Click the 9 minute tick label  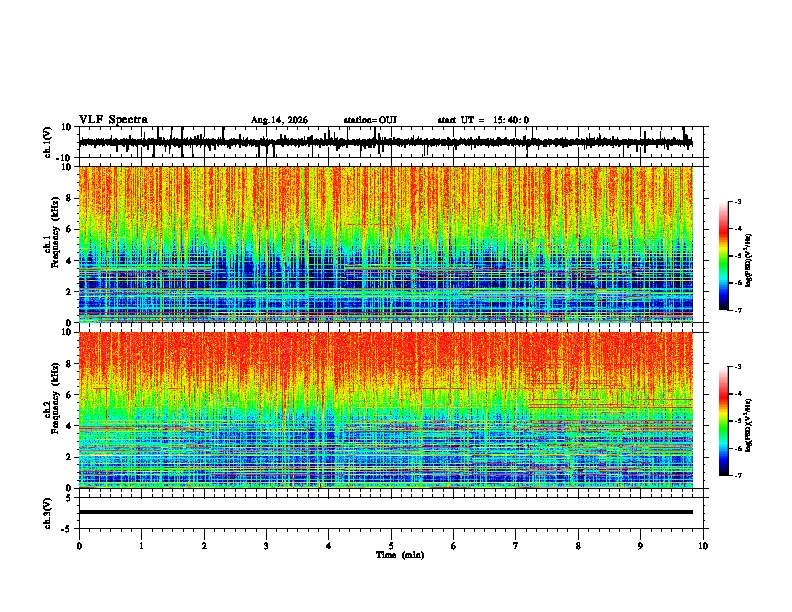coord(640,546)
